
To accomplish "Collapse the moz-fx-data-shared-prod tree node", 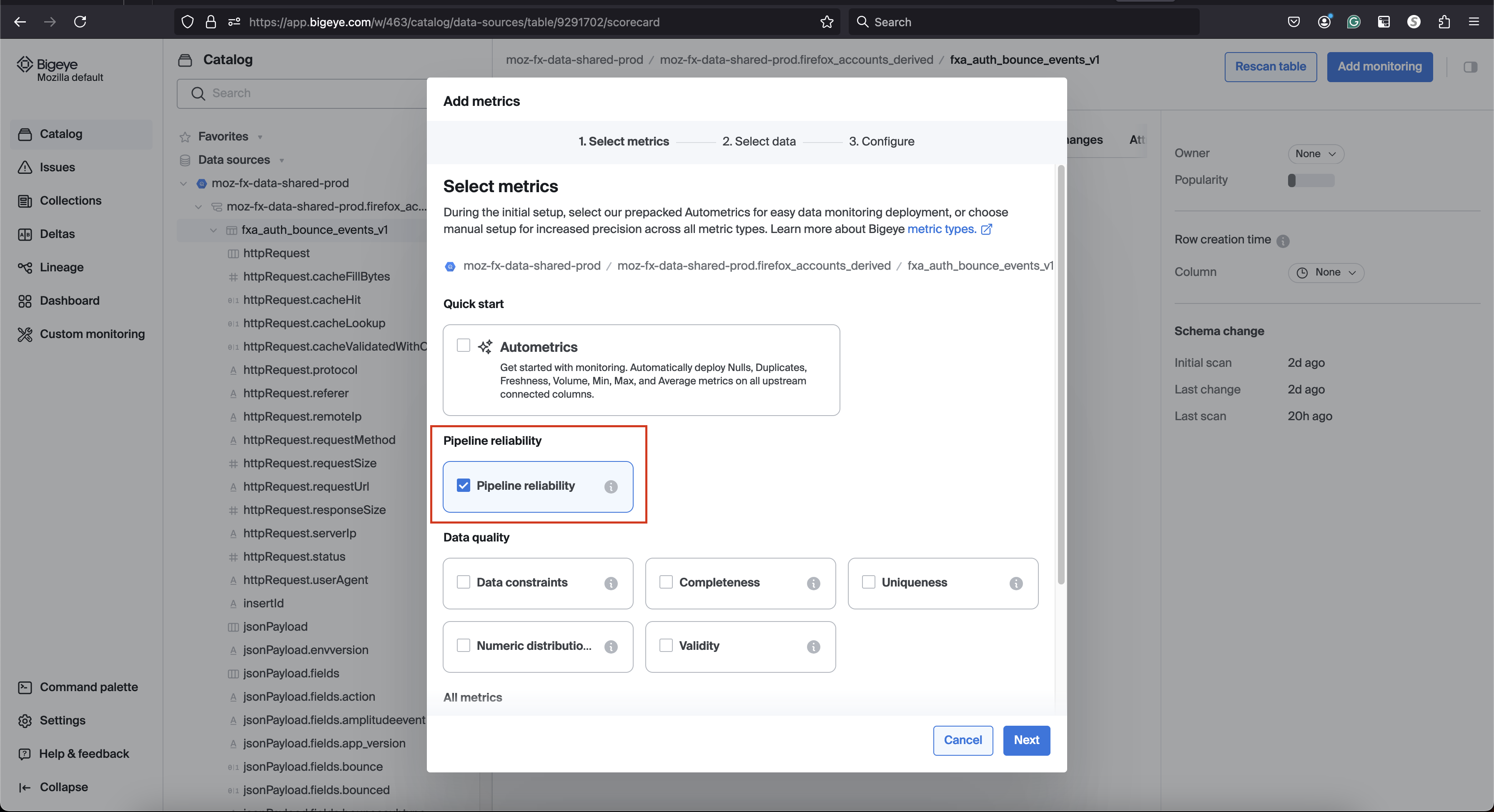I will [x=183, y=183].
